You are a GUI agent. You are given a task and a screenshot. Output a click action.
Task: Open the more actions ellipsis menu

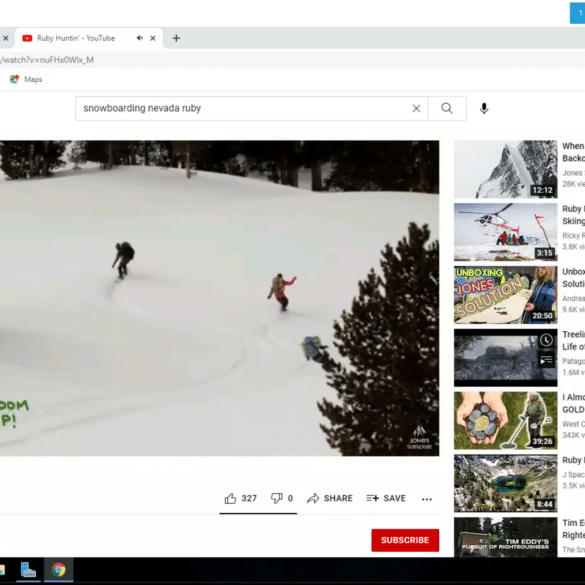[x=427, y=499]
